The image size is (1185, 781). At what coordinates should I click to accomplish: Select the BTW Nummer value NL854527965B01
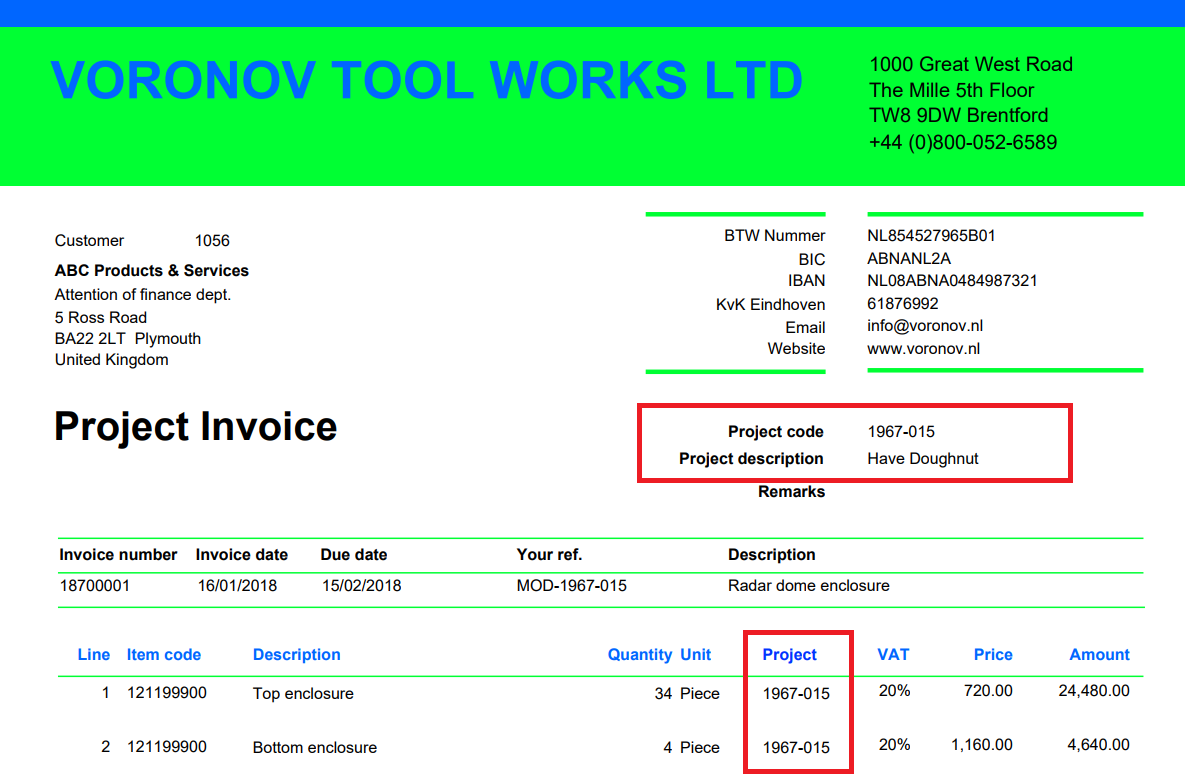tap(931, 236)
